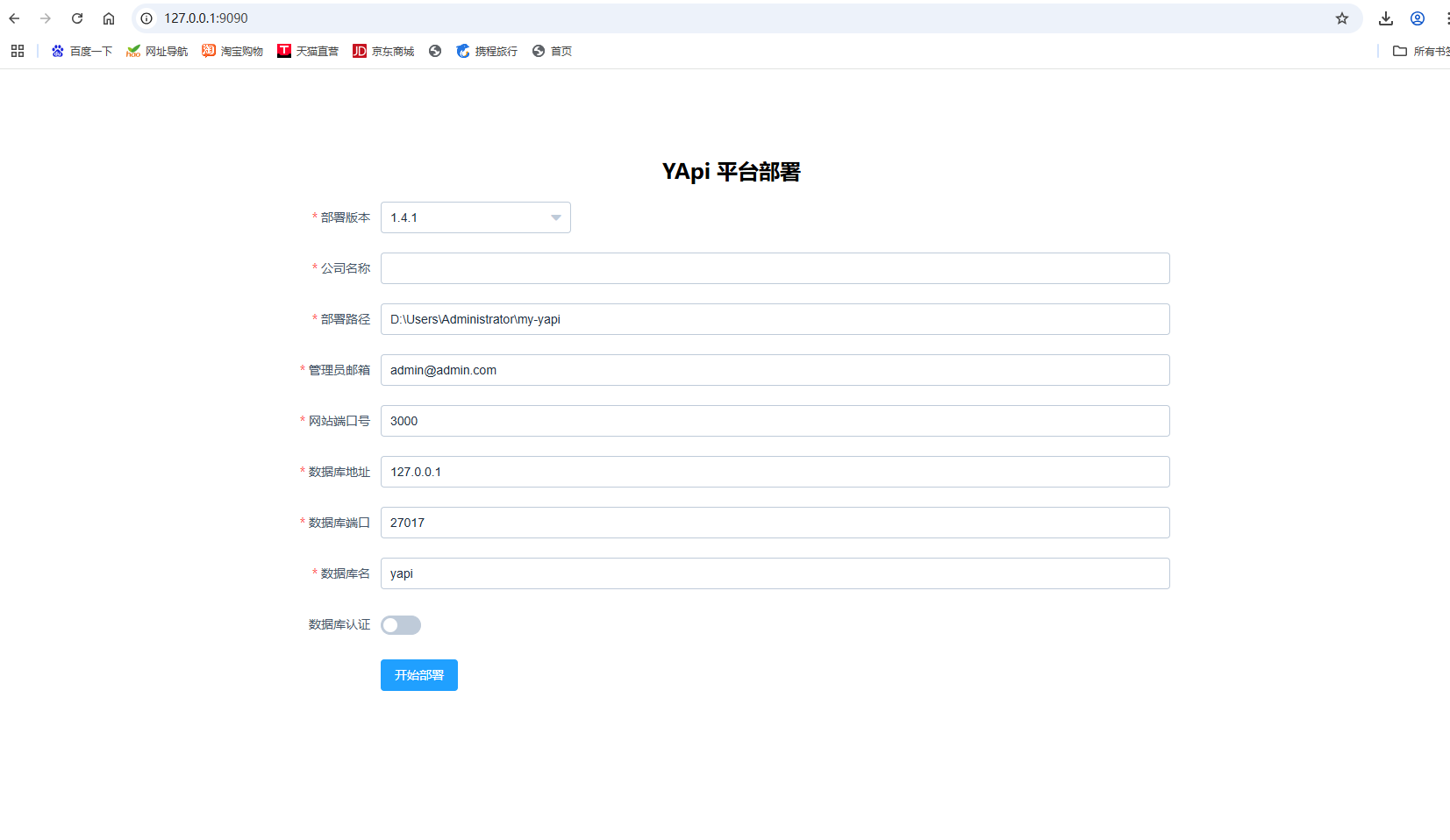This screenshot has height=840, width=1450.
Task: View site information icon in address bar
Action: [146, 18]
